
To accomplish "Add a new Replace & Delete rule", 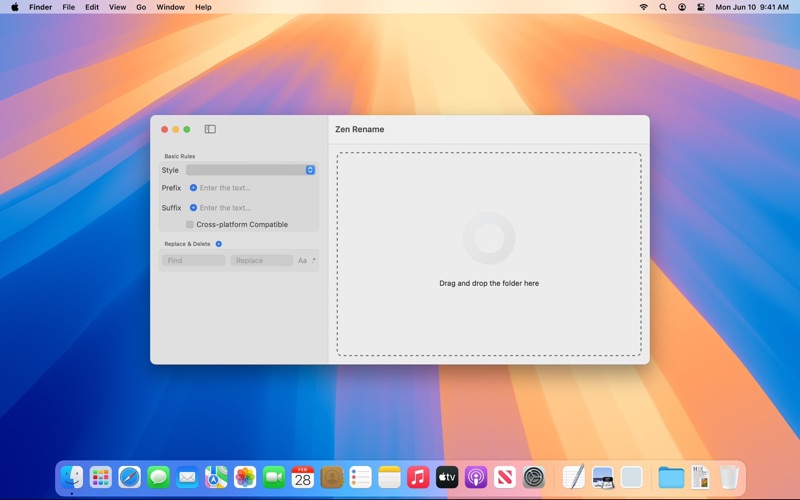I will pos(218,244).
